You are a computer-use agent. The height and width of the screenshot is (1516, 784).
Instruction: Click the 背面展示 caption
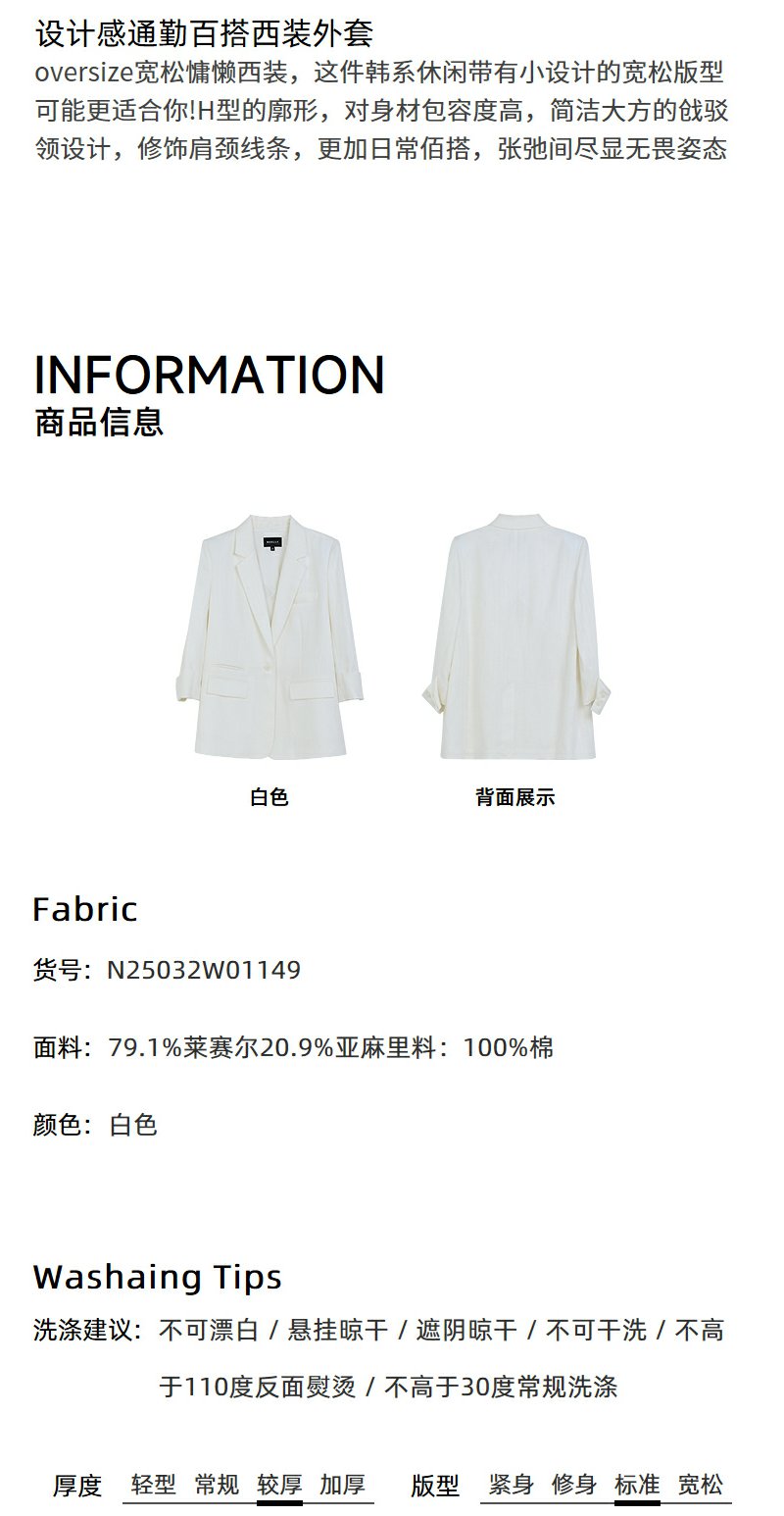pos(515,797)
